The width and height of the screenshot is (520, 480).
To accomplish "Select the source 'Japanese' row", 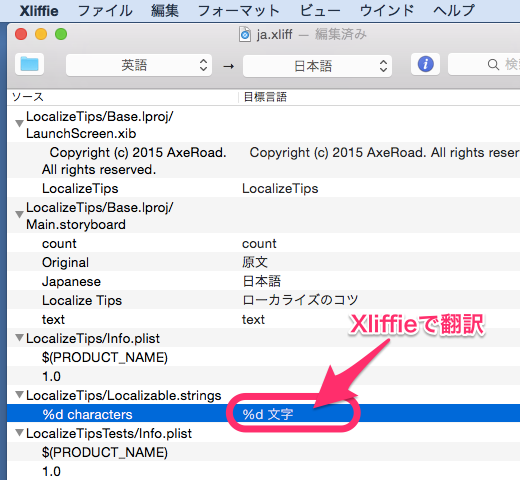I will pos(71,281).
